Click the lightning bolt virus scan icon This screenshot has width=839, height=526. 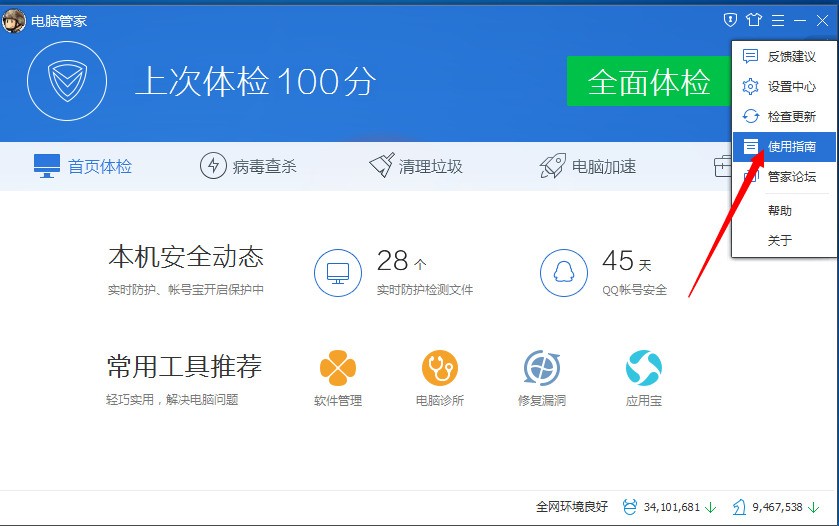tap(213, 166)
